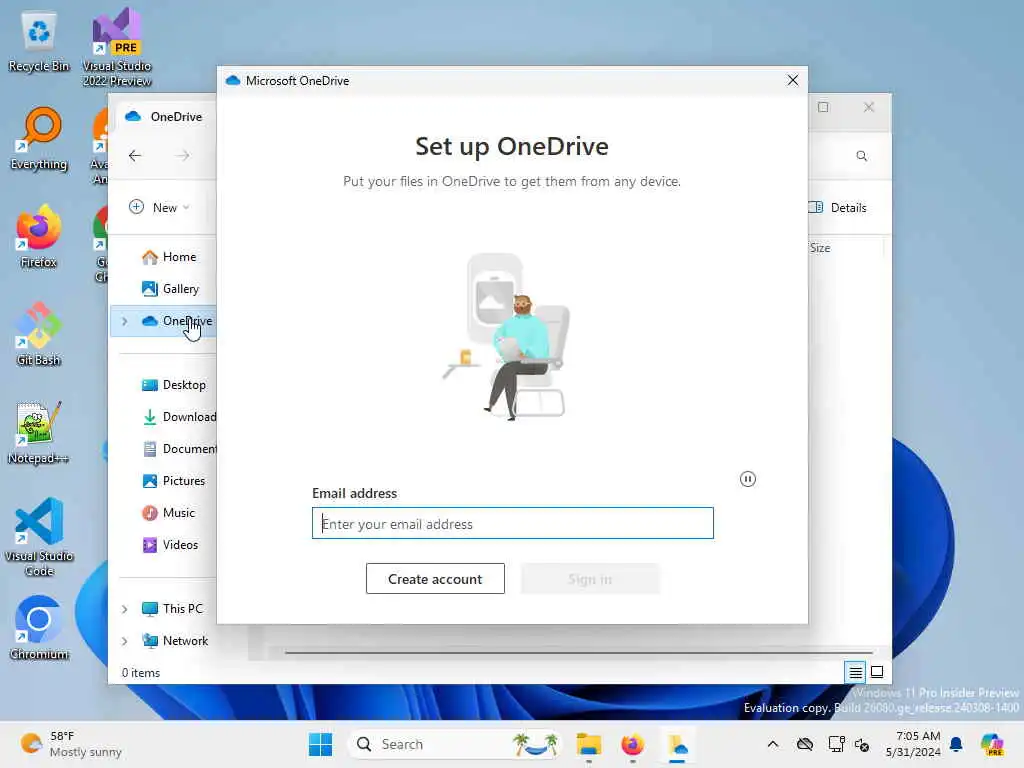Open Gallery in the navigation pane

[x=170, y=289]
